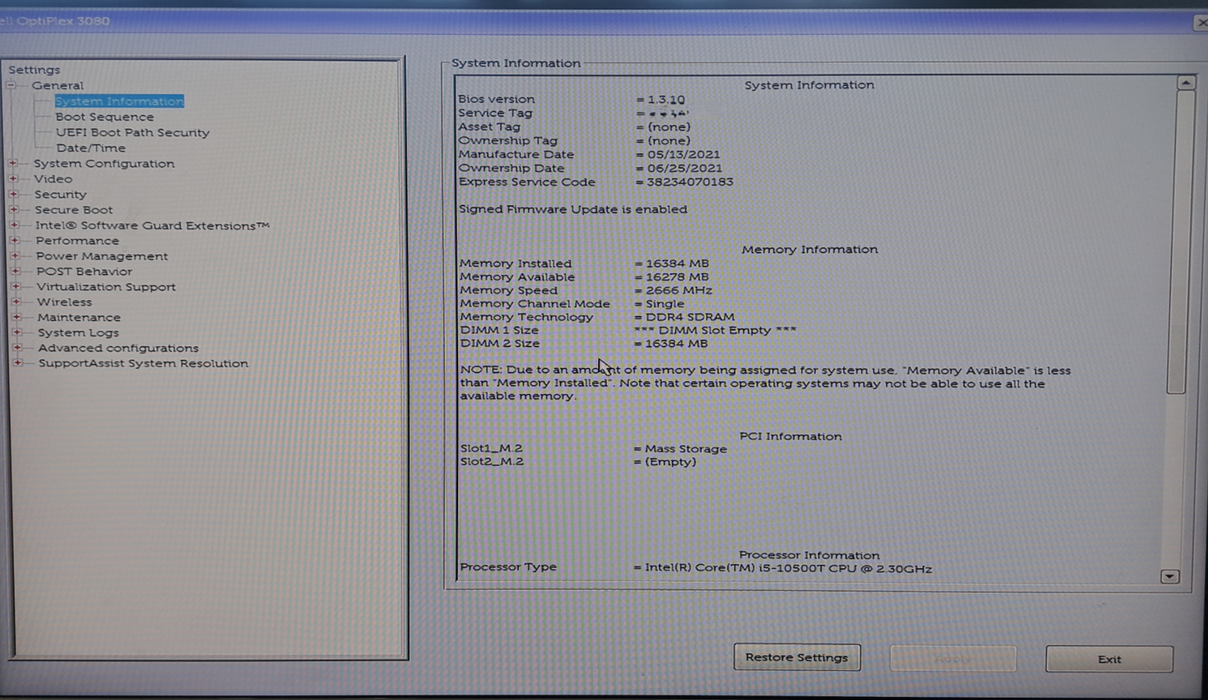This screenshot has height=700, width=1208.
Task: Click the scroll down arrow
Action: click(1170, 577)
